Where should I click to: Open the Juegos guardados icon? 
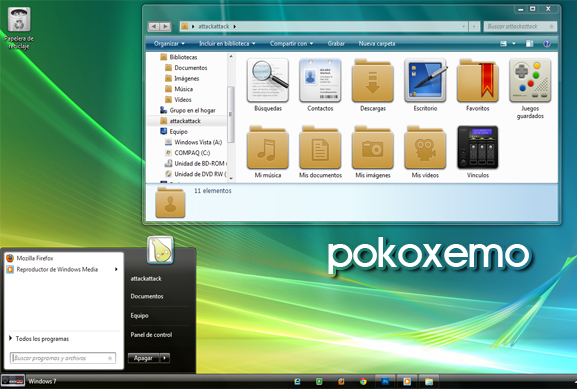[530, 81]
